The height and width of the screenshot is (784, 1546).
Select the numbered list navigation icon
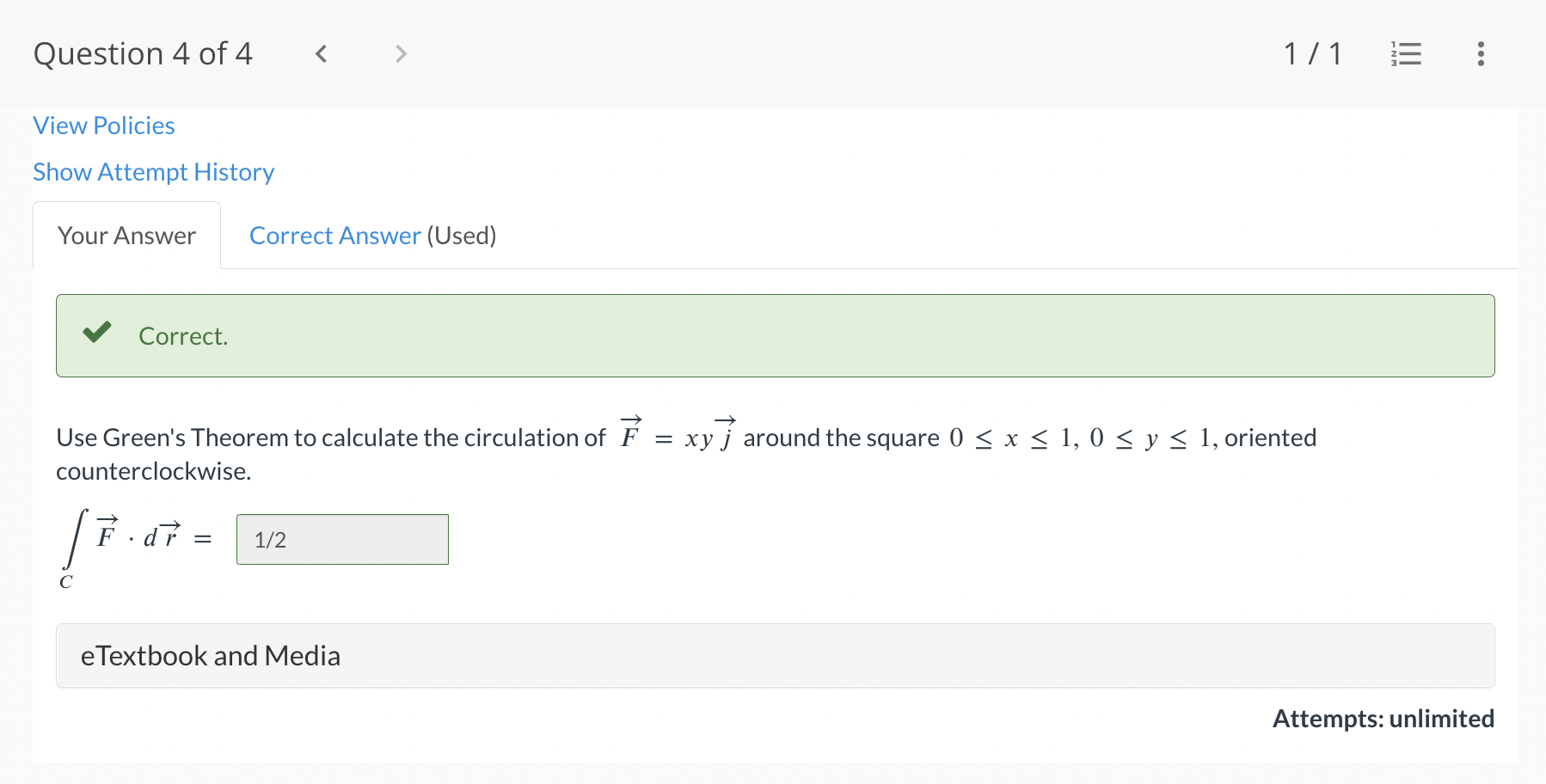1406,53
